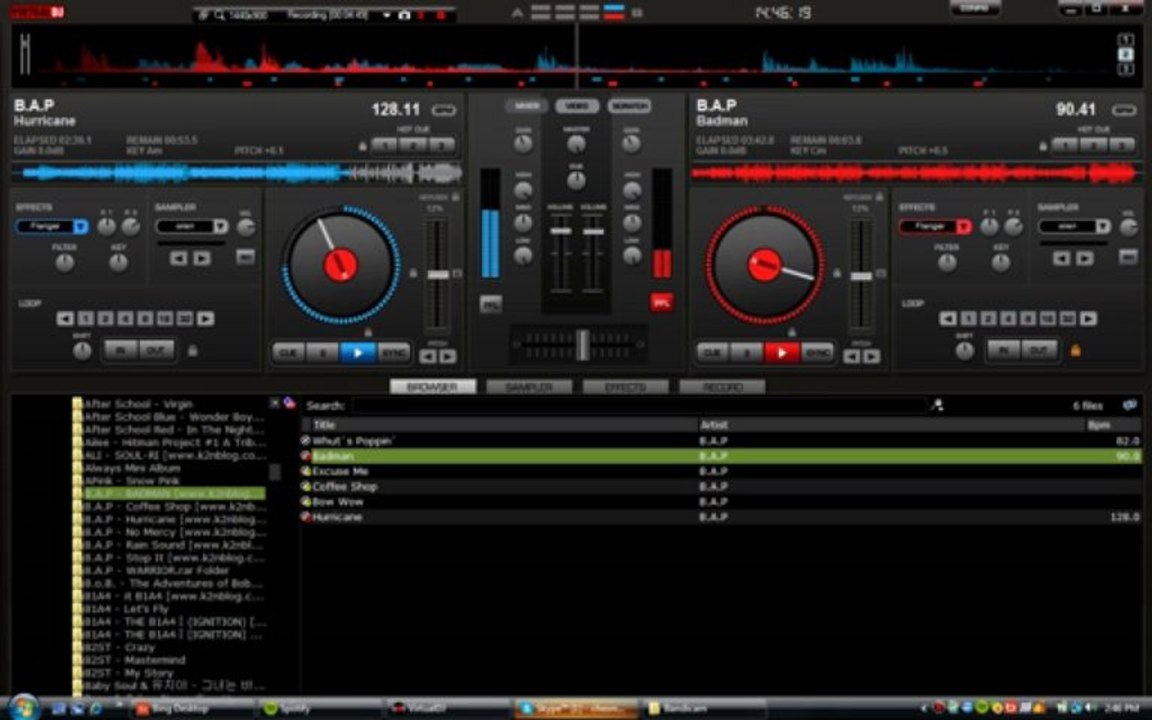1152x720 pixels.
Task: Open right deck Flanger effect dropdown
Action: (x=963, y=226)
